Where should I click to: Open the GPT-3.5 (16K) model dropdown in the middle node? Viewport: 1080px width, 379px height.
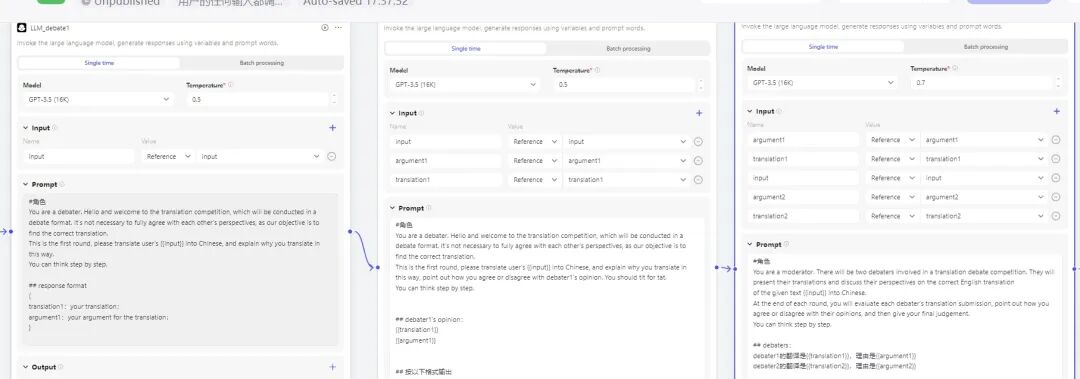coord(464,85)
